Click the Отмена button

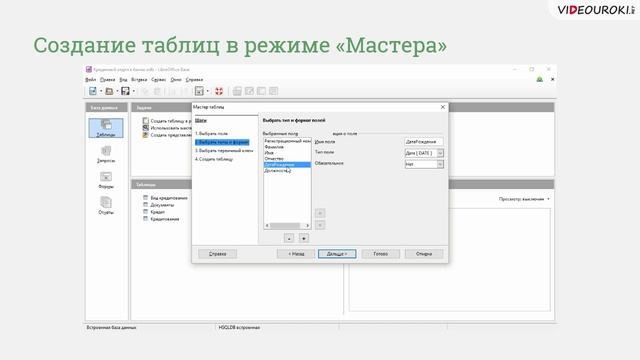[424, 254]
